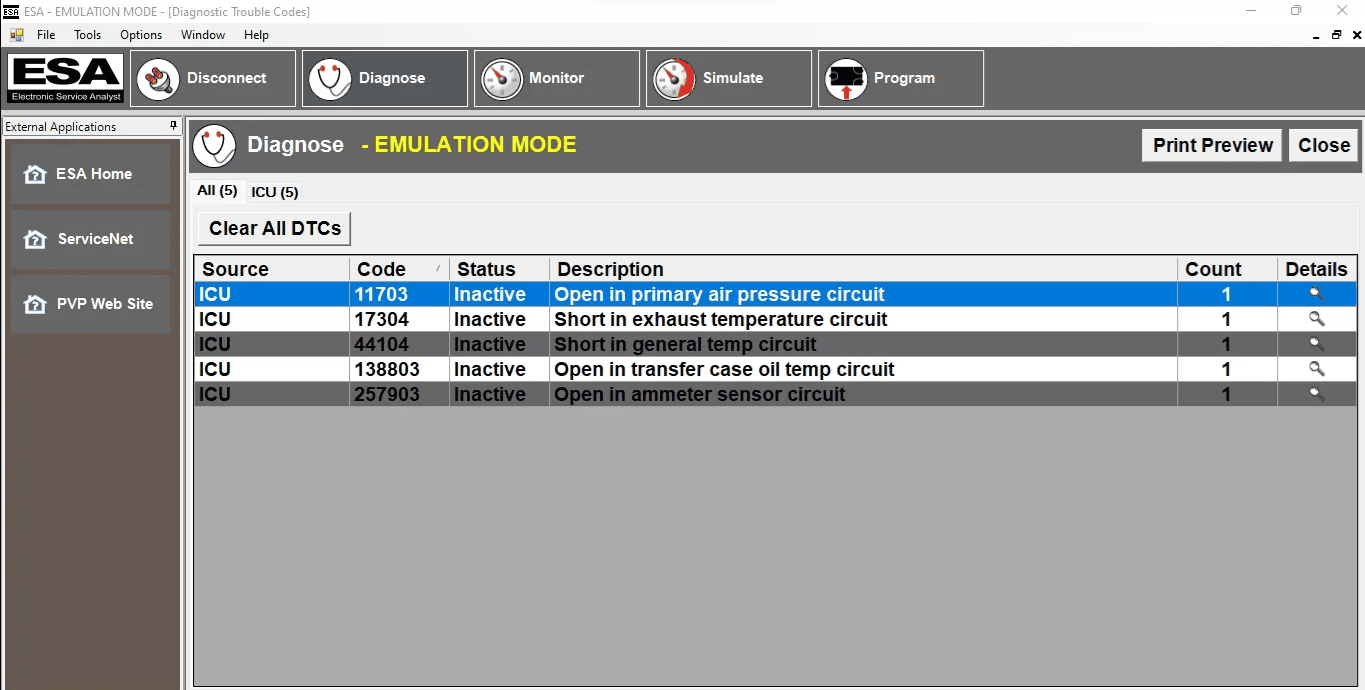Screen dimensions: 1365x690
Task: Toggle the External Applications panel pin
Action: [171, 126]
